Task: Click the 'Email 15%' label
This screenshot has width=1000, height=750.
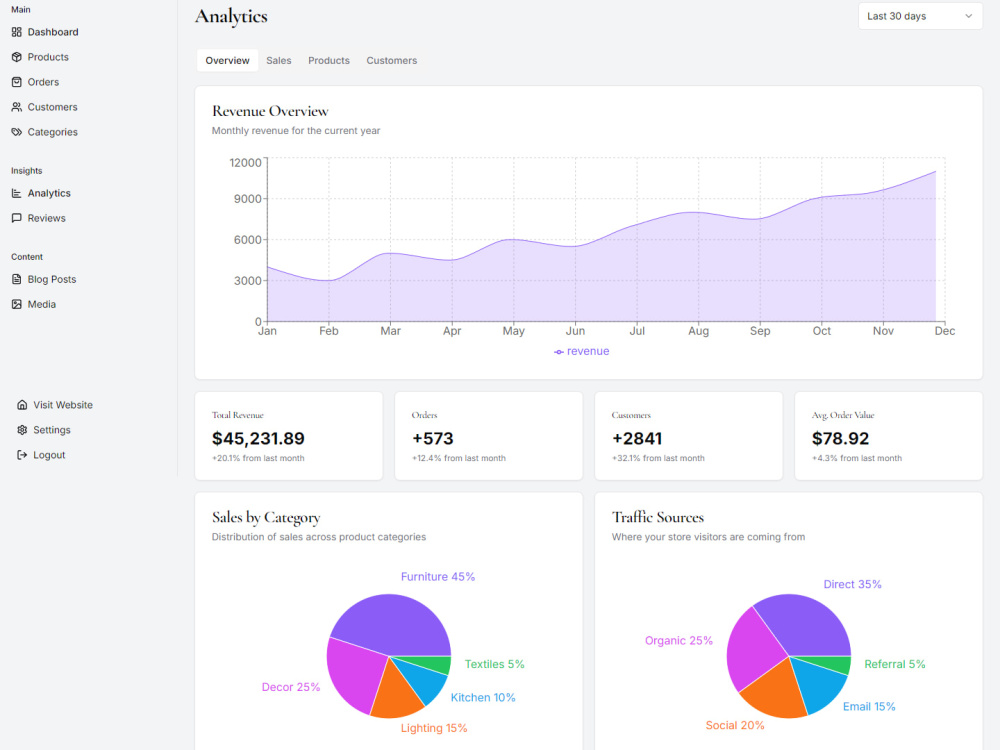Action: click(869, 707)
